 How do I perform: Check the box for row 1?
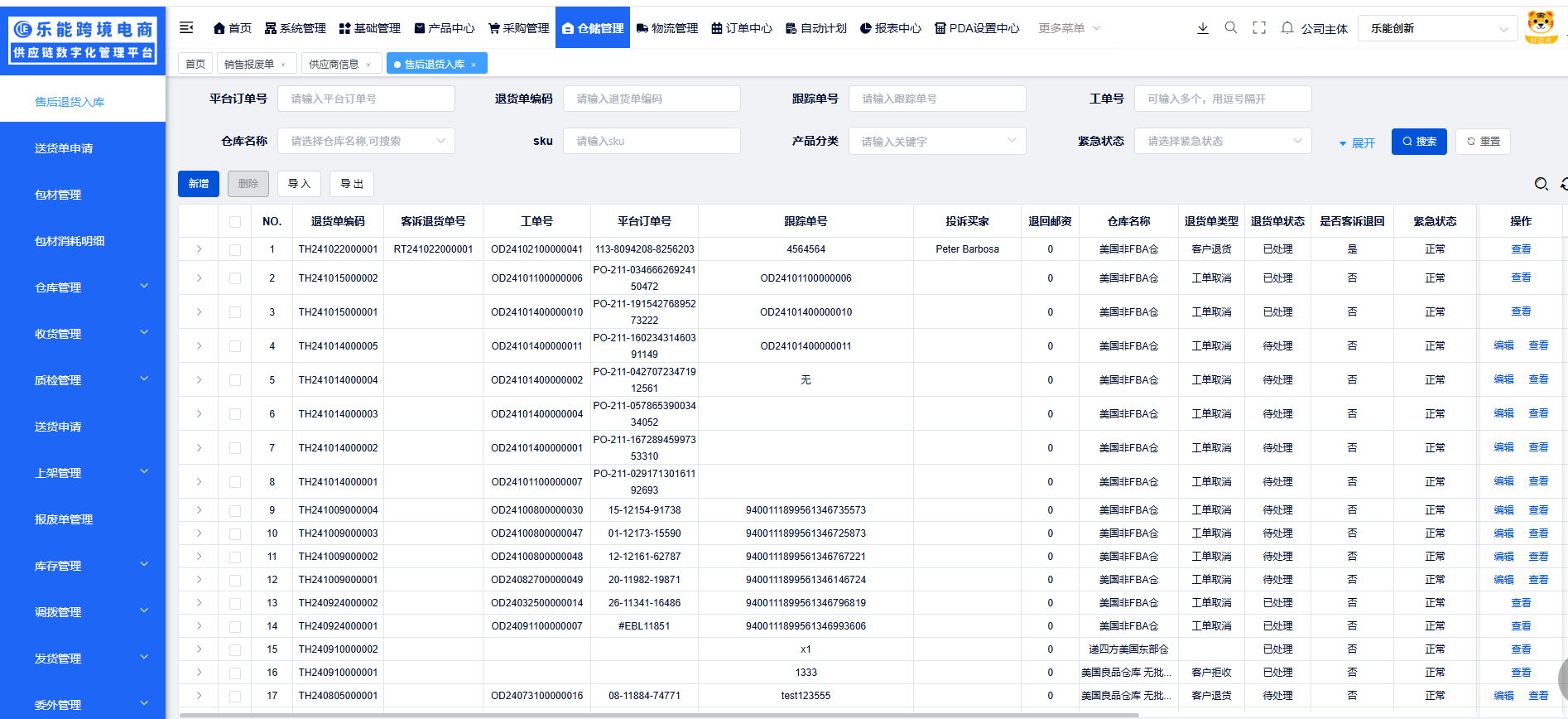click(235, 249)
